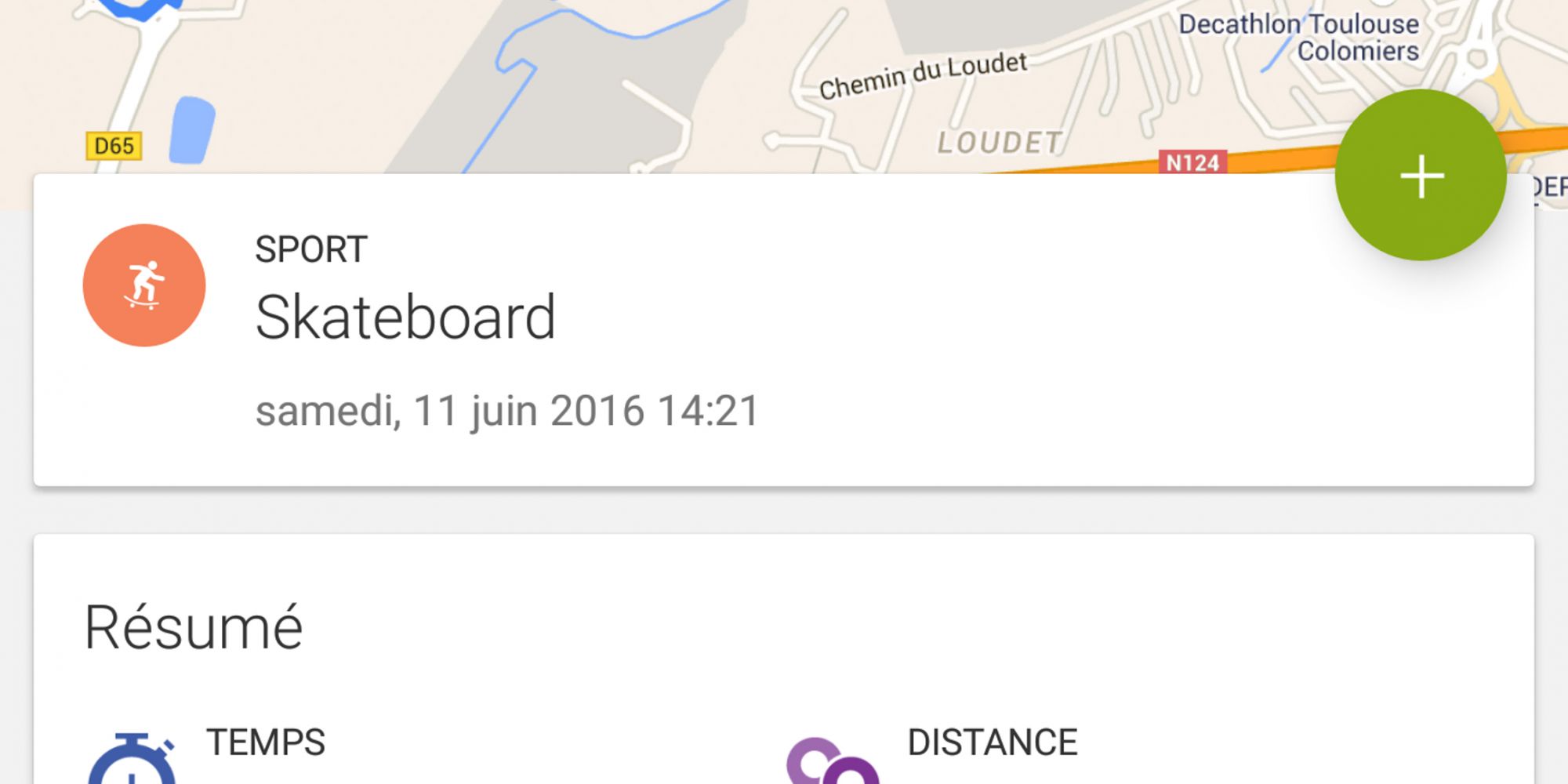Select the orange skateboard sport icon
Image resolution: width=1568 pixels, height=784 pixels.
144,285
